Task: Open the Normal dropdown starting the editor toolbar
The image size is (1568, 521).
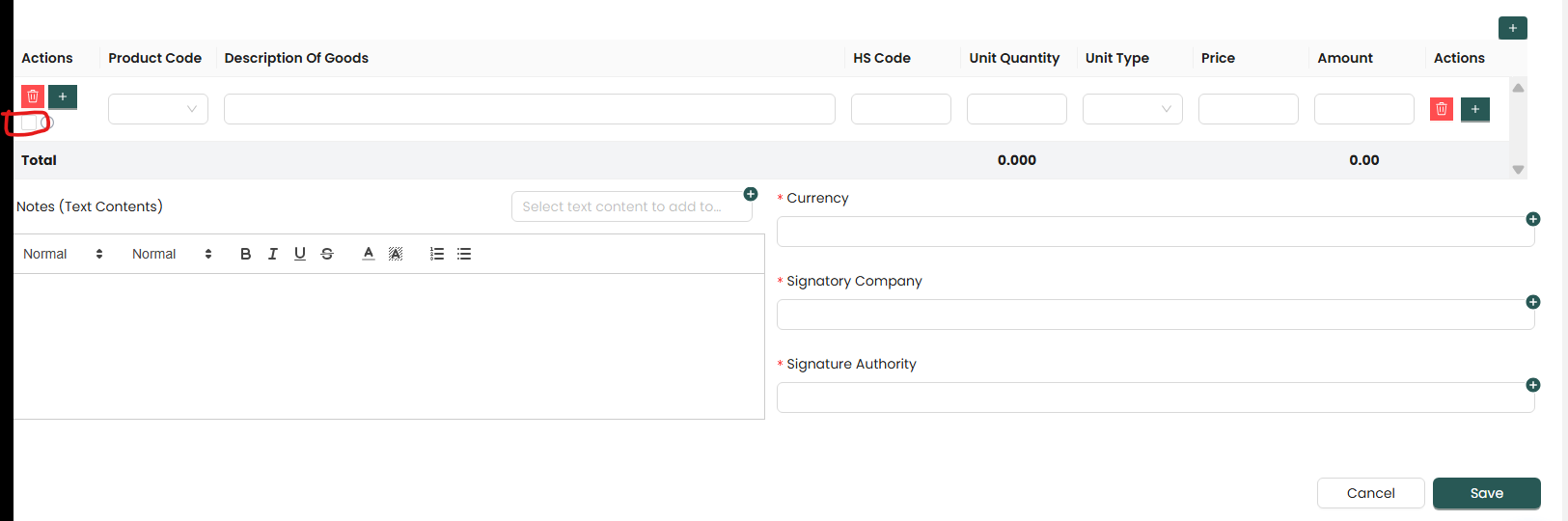Action: point(63,254)
